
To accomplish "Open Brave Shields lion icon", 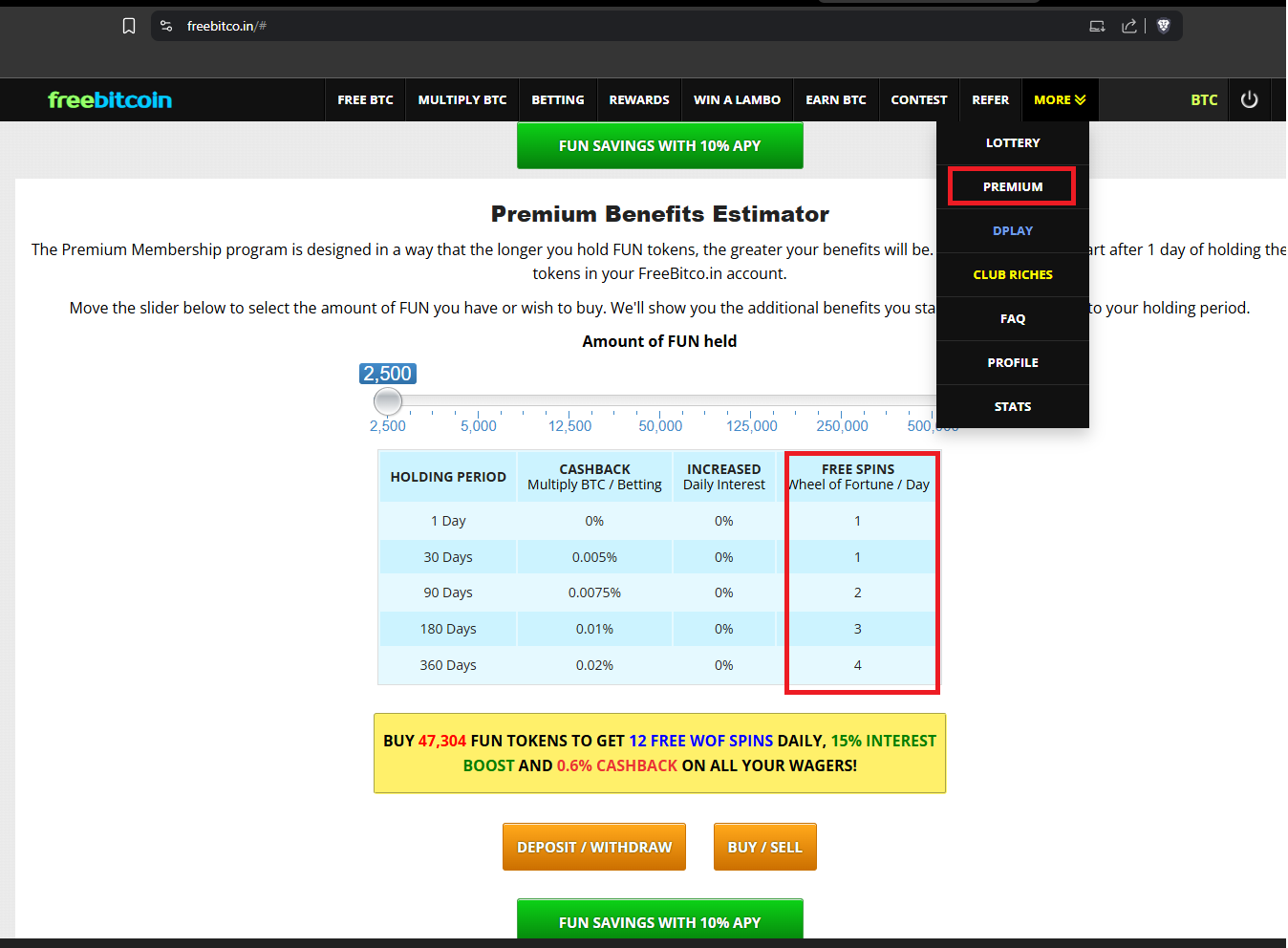I will [1163, 26].
